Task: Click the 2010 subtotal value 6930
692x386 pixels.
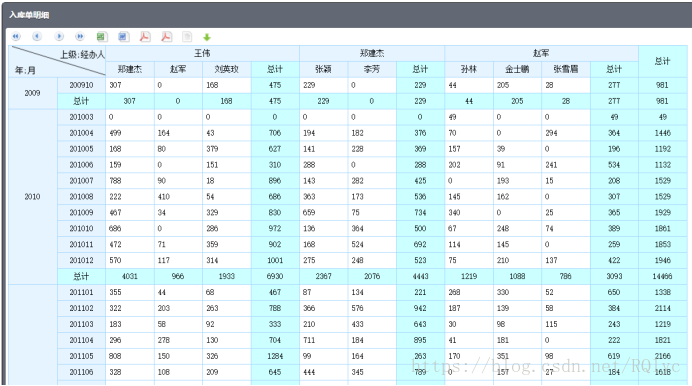Action: coord(275,276)
